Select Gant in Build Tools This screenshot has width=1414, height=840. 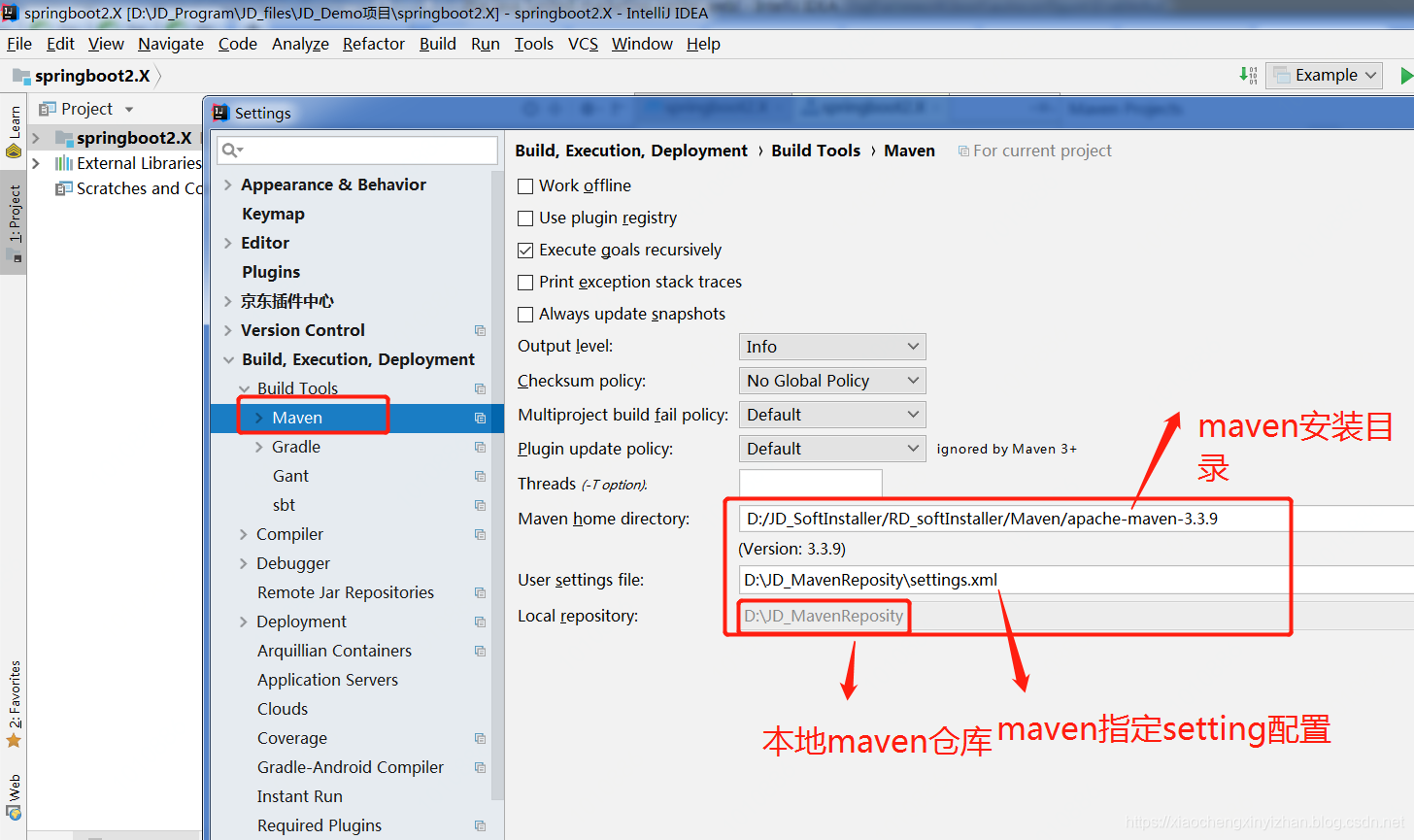290,476
